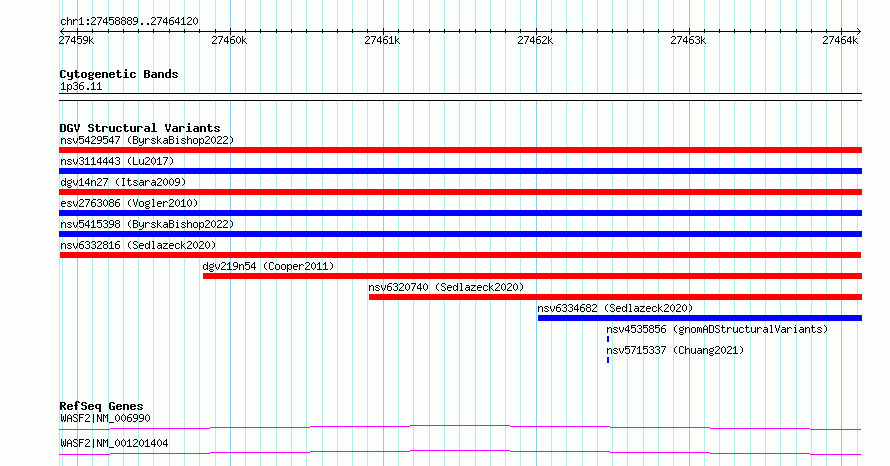Click the 27462k ruler label
This screenshot has height=466, width=890.
(535, 40)
